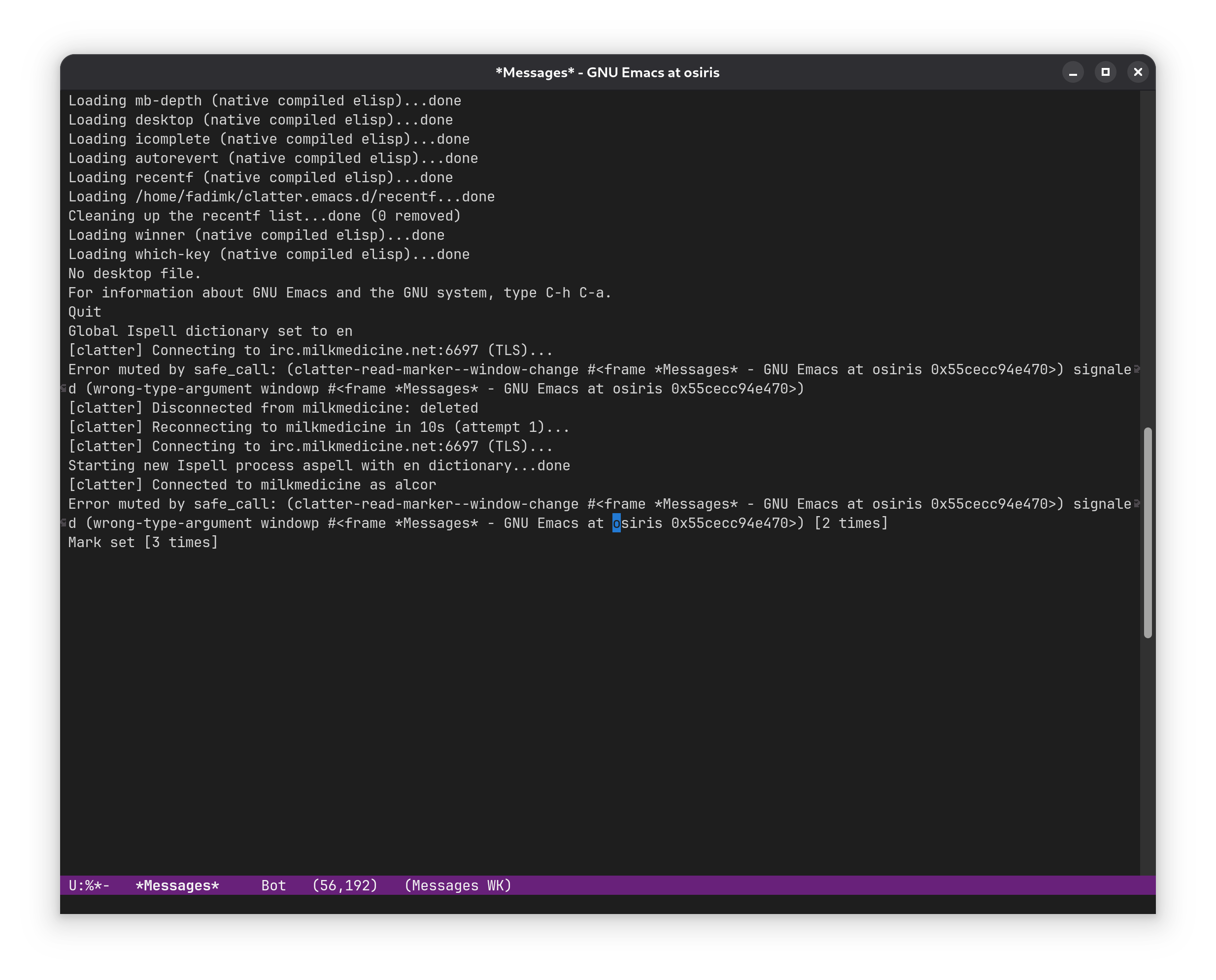
Task: Click the line 'Loading /home/fadimk/clatter.emacs.d/recentf...done'
Action: click(x=281, y=196)
